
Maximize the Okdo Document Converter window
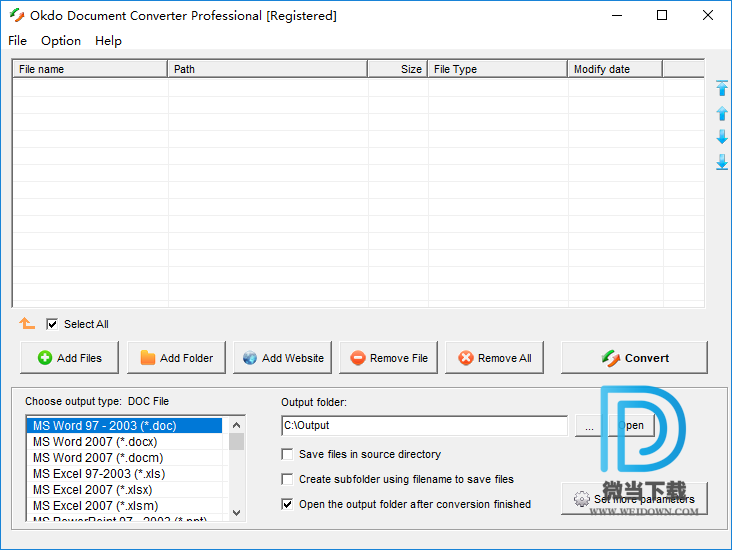(662, 15)
